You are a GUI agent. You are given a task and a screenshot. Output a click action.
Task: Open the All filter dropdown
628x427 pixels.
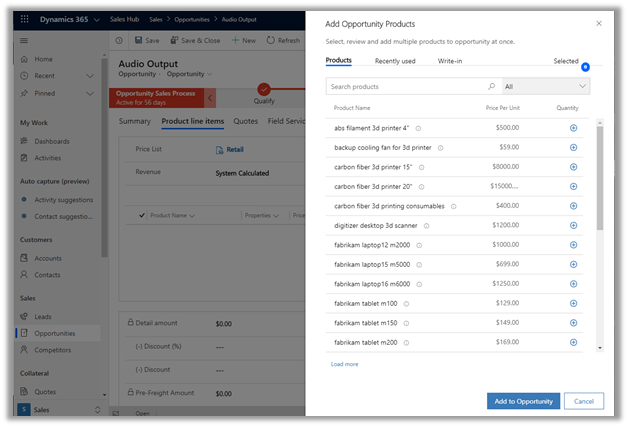click(545, 87)
